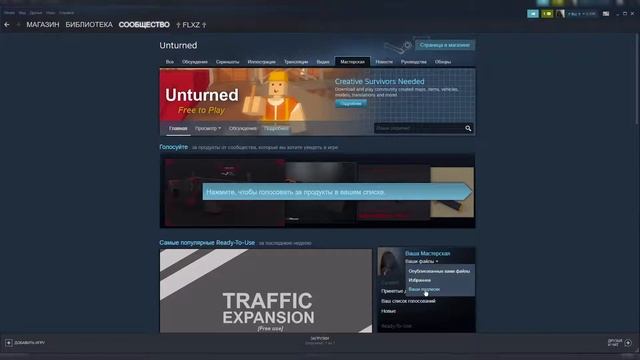640x360 pixels.
Task: Click the green friends indicator icon
Action: 547,14
